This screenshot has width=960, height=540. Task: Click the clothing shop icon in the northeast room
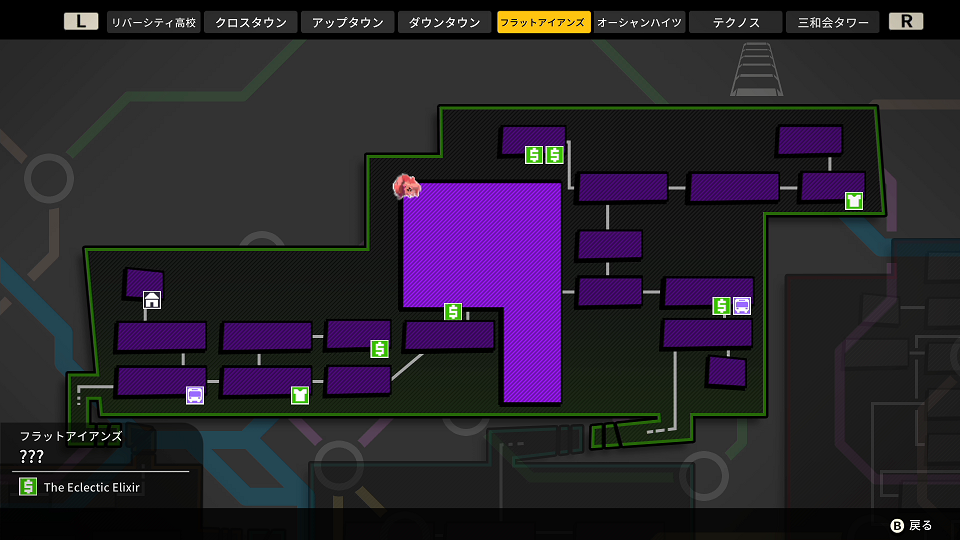853,201
